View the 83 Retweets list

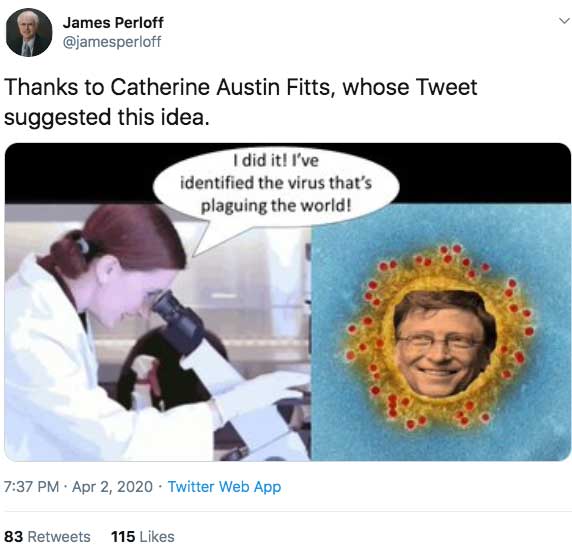(47, 537)
